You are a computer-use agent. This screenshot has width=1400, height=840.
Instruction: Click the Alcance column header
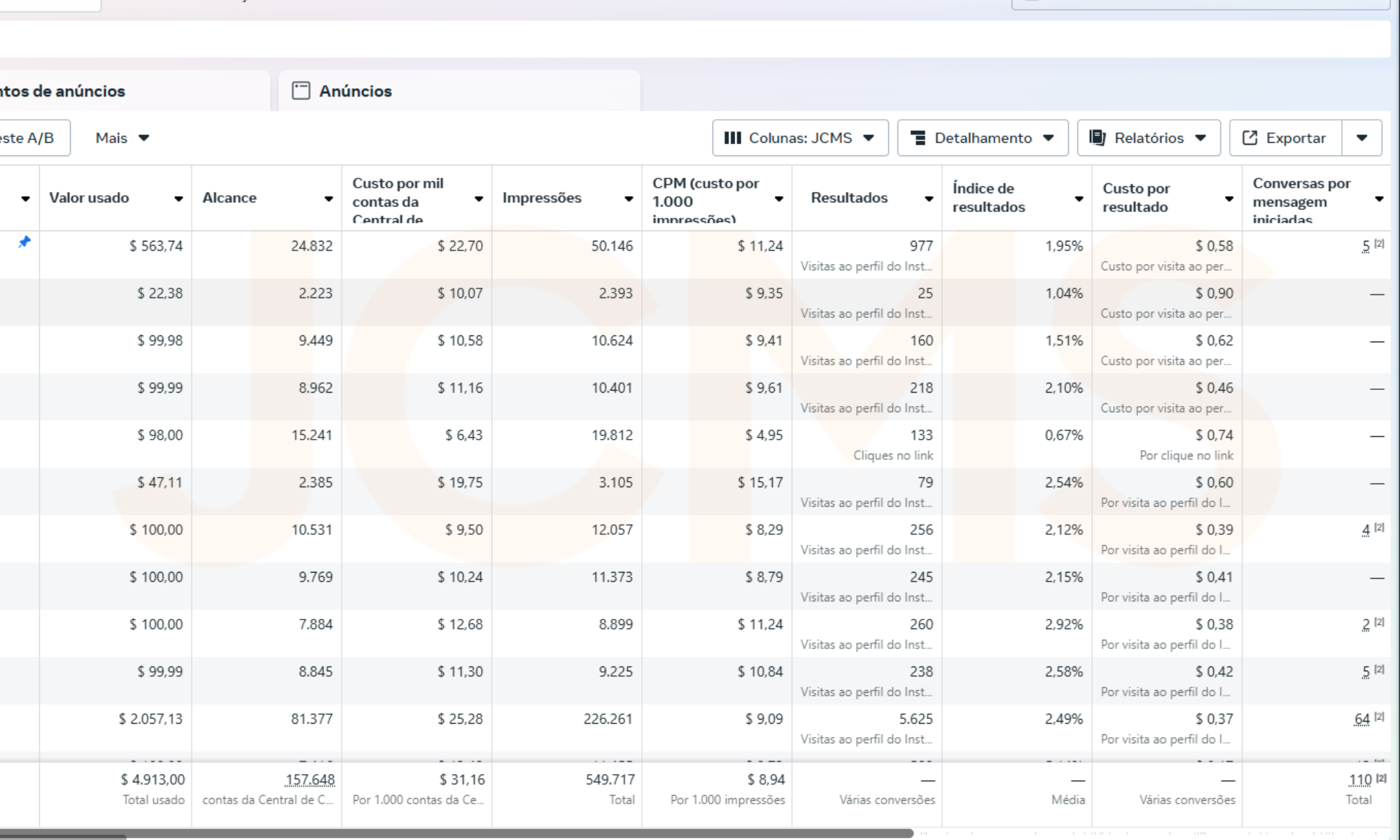pos(230,197)
